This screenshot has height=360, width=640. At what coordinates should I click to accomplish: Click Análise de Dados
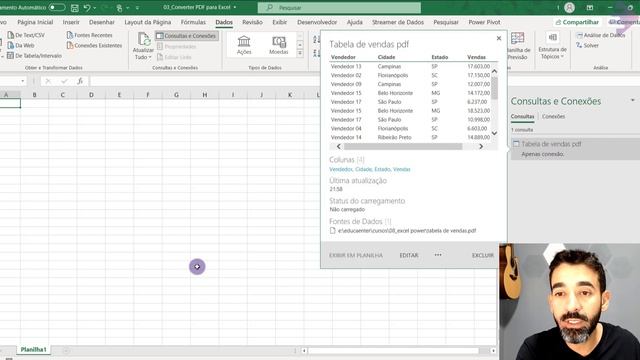pyautogui.click(x=600, y=36)
